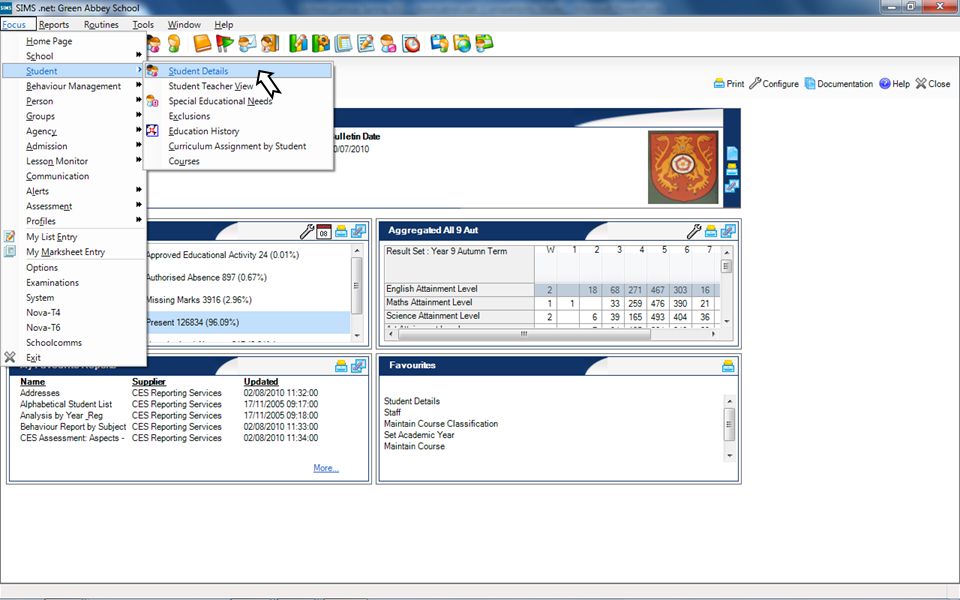Click the wrench icon in Aggregated All 9 Aut panel

point(694,231)
